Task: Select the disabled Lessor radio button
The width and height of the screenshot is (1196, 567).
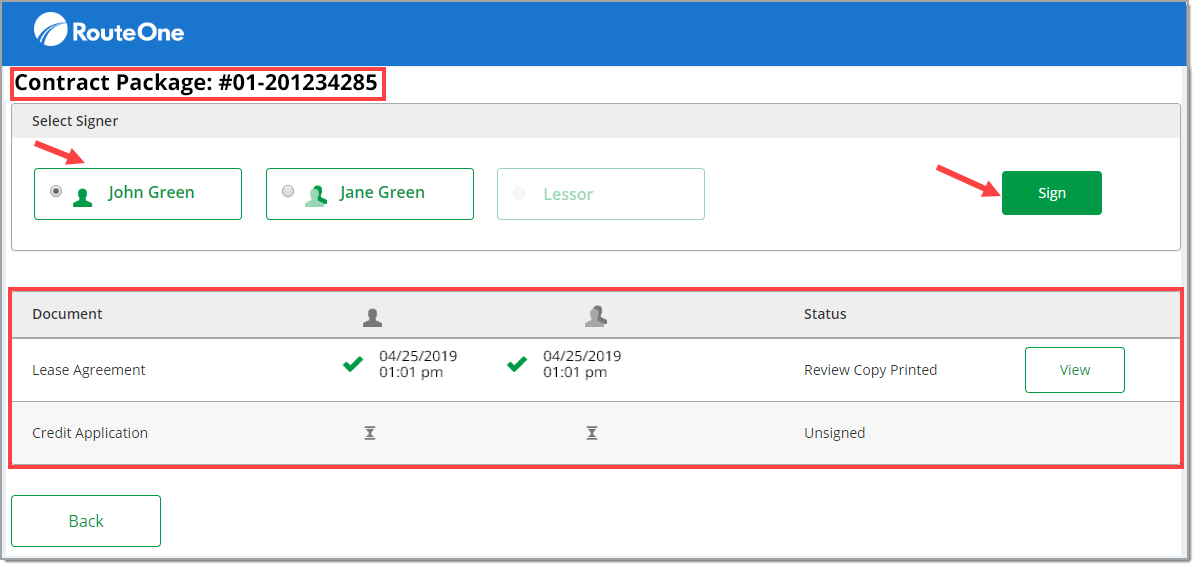Action: pos(519,193)
